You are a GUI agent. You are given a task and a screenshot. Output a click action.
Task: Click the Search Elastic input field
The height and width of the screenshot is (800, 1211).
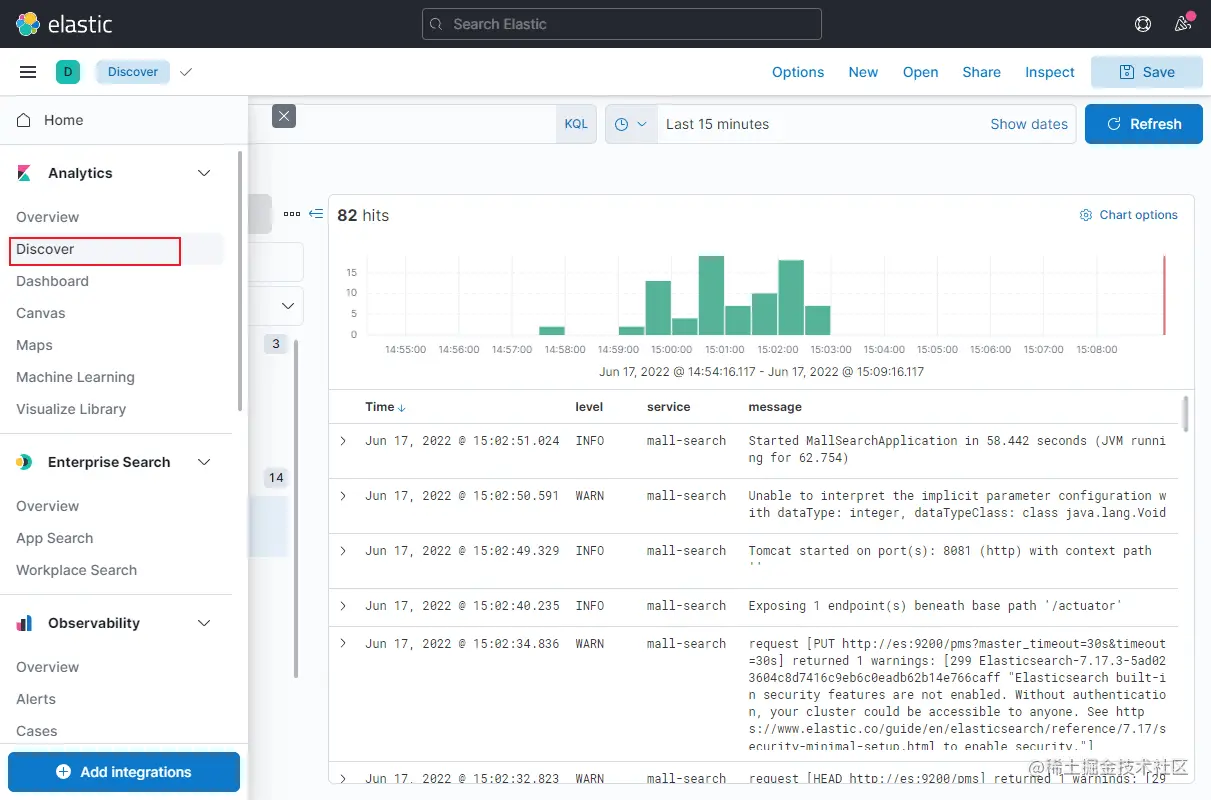point(622,24)
